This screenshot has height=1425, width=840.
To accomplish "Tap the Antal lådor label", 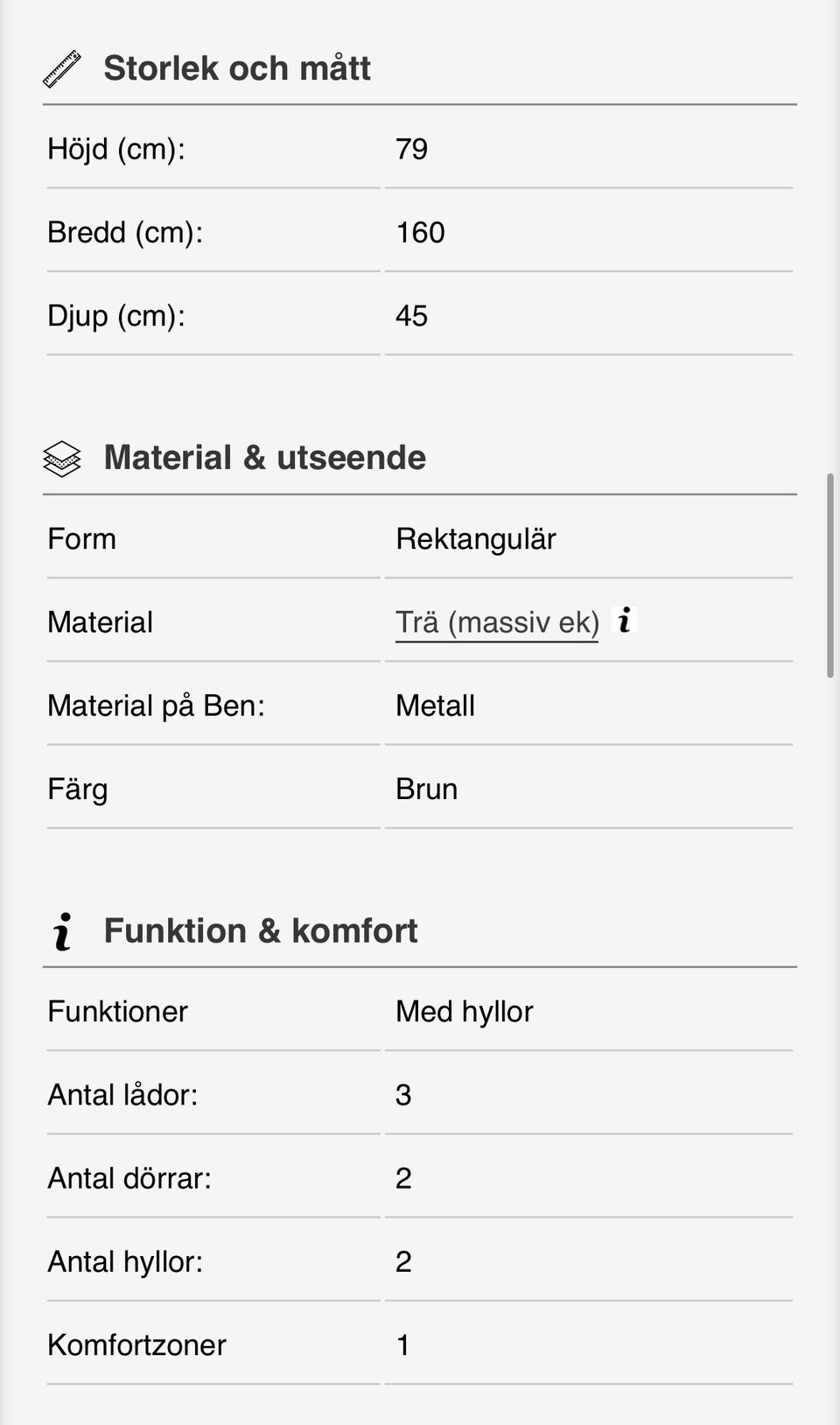I will click(x=123, y=1095).
